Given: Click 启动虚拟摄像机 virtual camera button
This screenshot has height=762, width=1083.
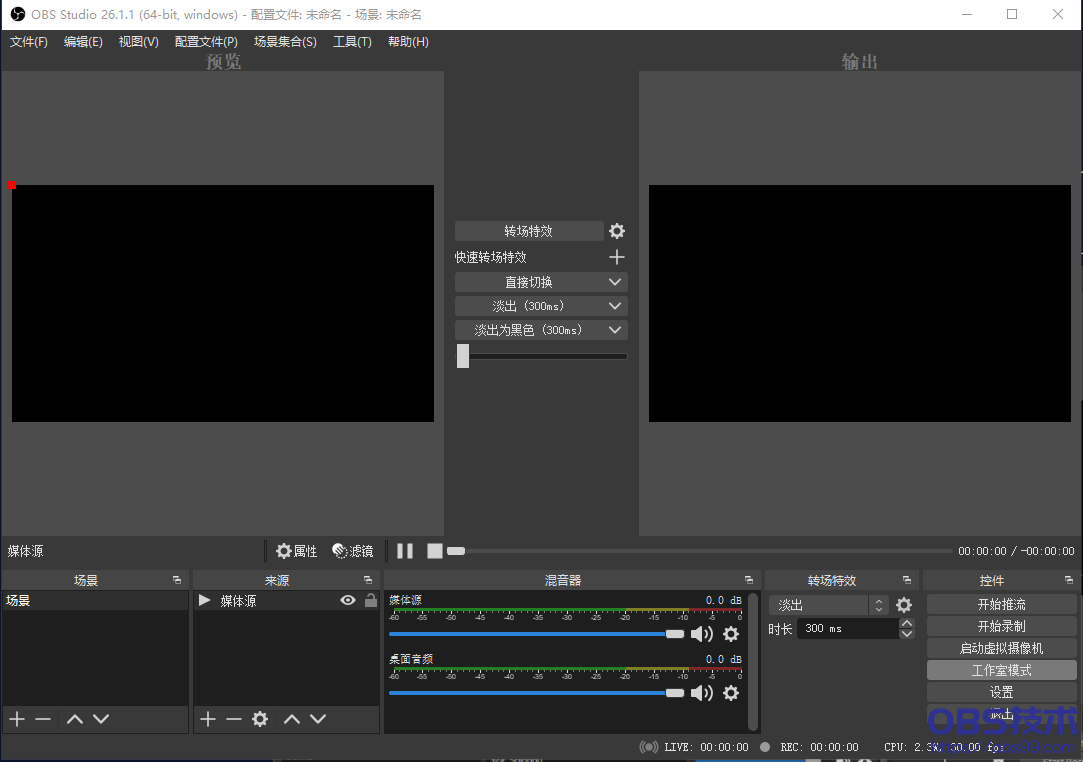Looking at the screenshot, I should 1001,648.
